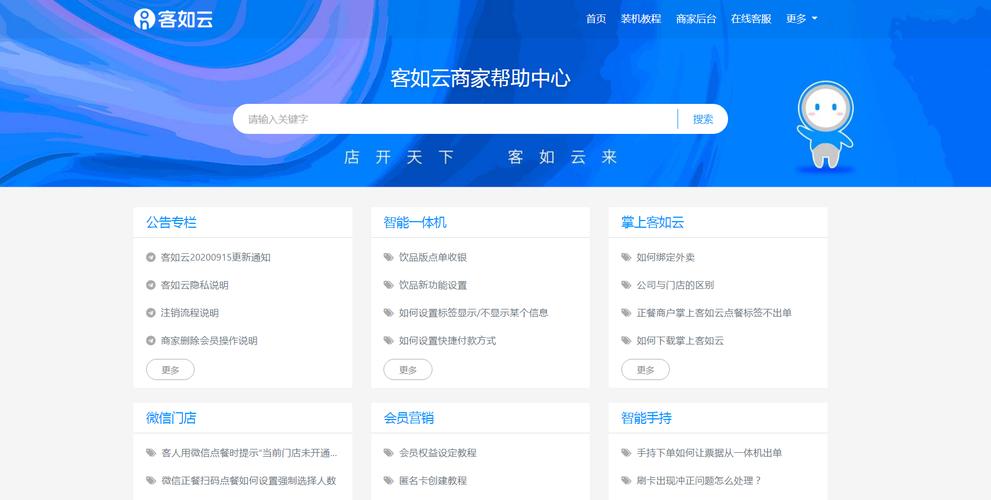Click the 客如云商家帮助中心 title text
This screenshot has height=500, width=991.
coord(480,78)
